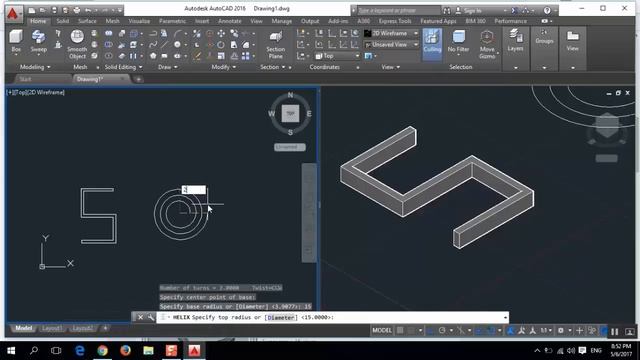Open Firefox from the taskbar
The width and height of the screenshot is (640, 360).
(x=125, y=351)
